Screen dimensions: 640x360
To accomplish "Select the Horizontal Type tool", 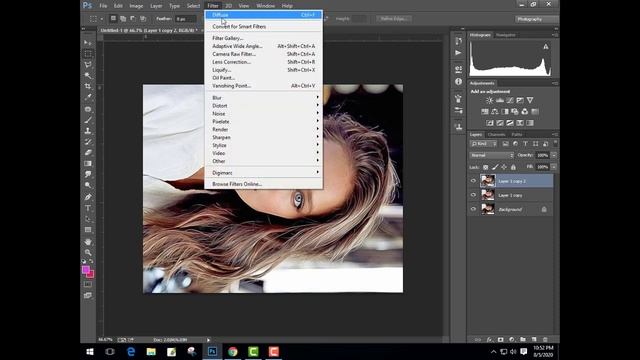I will click(88, 208).
